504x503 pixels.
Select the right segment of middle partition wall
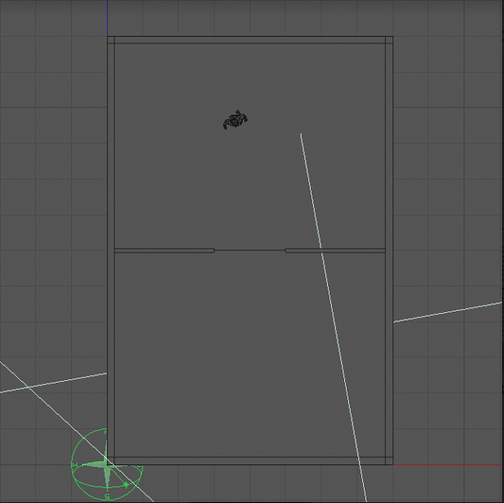pyautogui.click(x=335, y=250)
